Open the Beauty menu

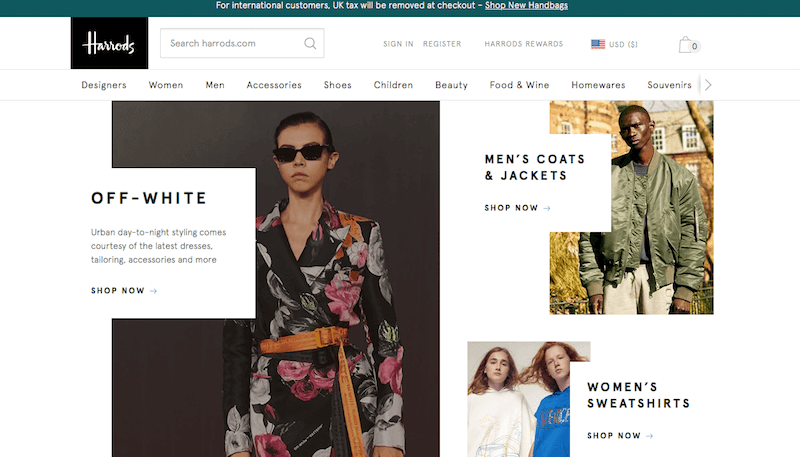[x=451, y=85]
